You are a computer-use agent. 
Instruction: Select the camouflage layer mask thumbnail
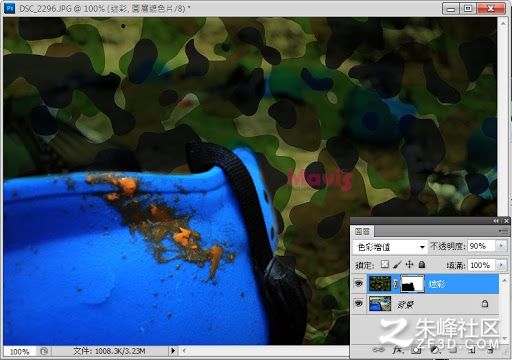(412, 284)
